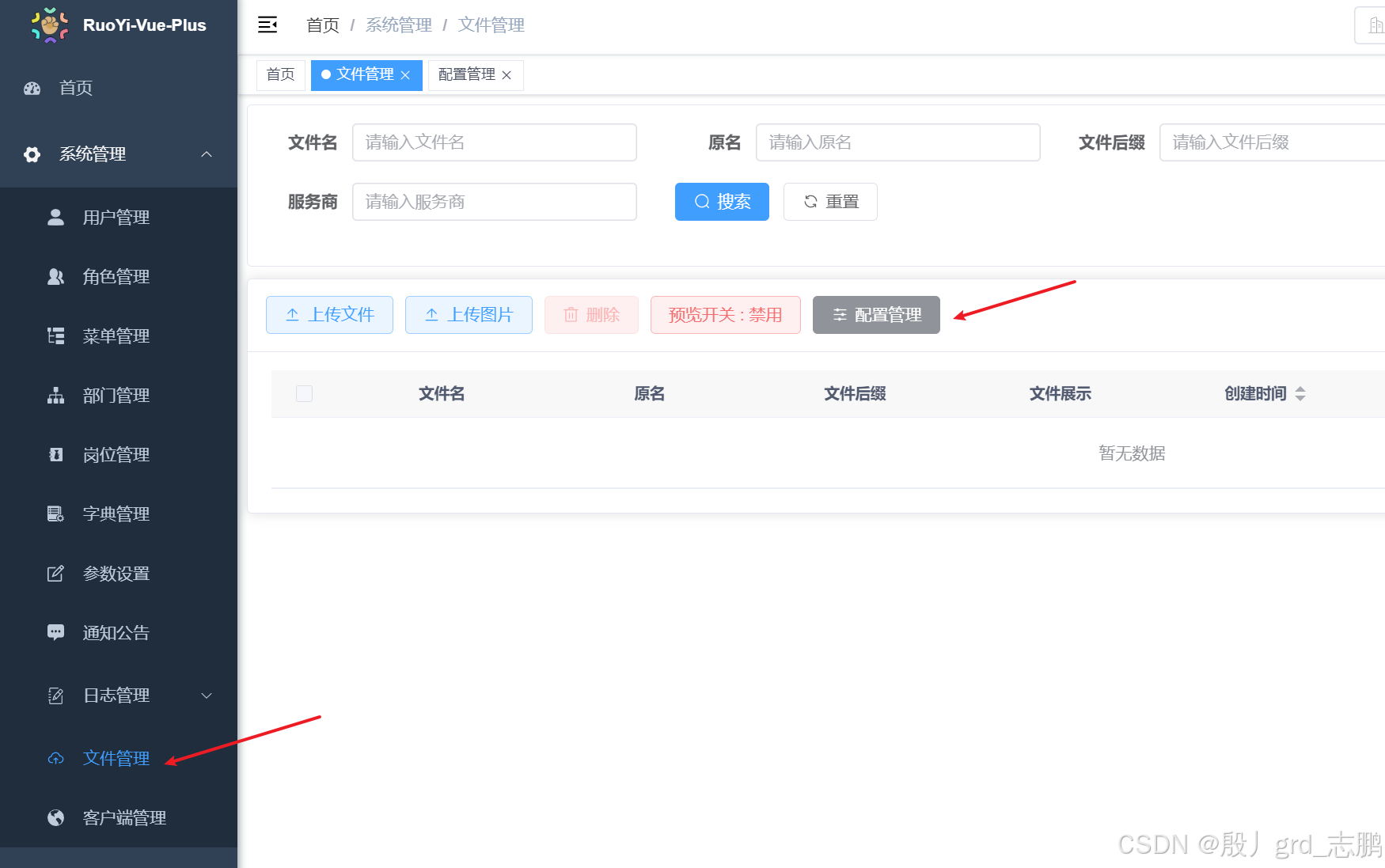The height and width of the screenshot is (868, 1385).
Task: Click the 重置 button
Action: tap(830, 202)
